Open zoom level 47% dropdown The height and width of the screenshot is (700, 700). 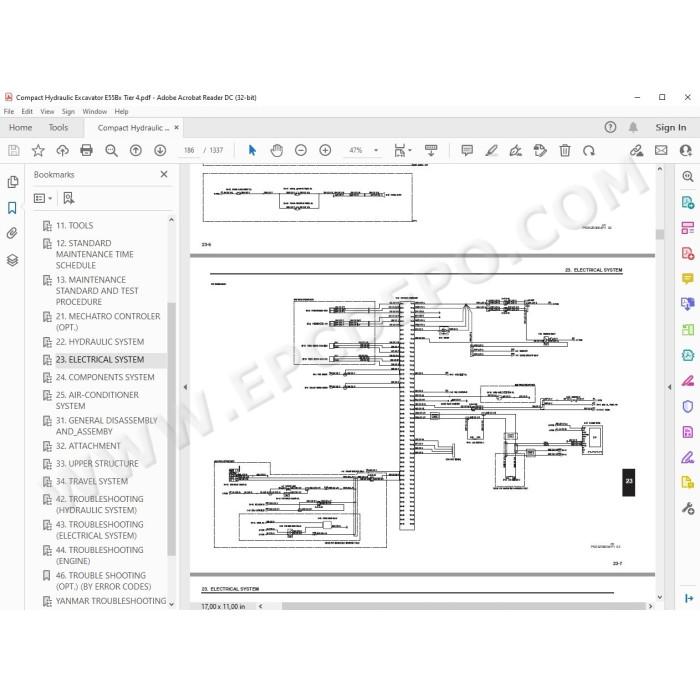[x=376, y=150]
